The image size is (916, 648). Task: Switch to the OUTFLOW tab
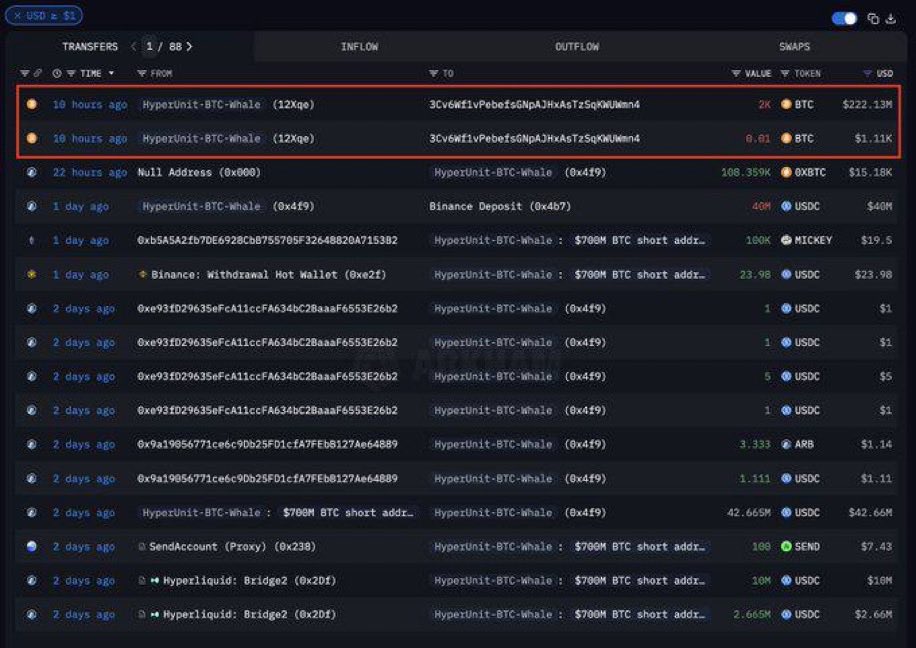click(577, 46)
